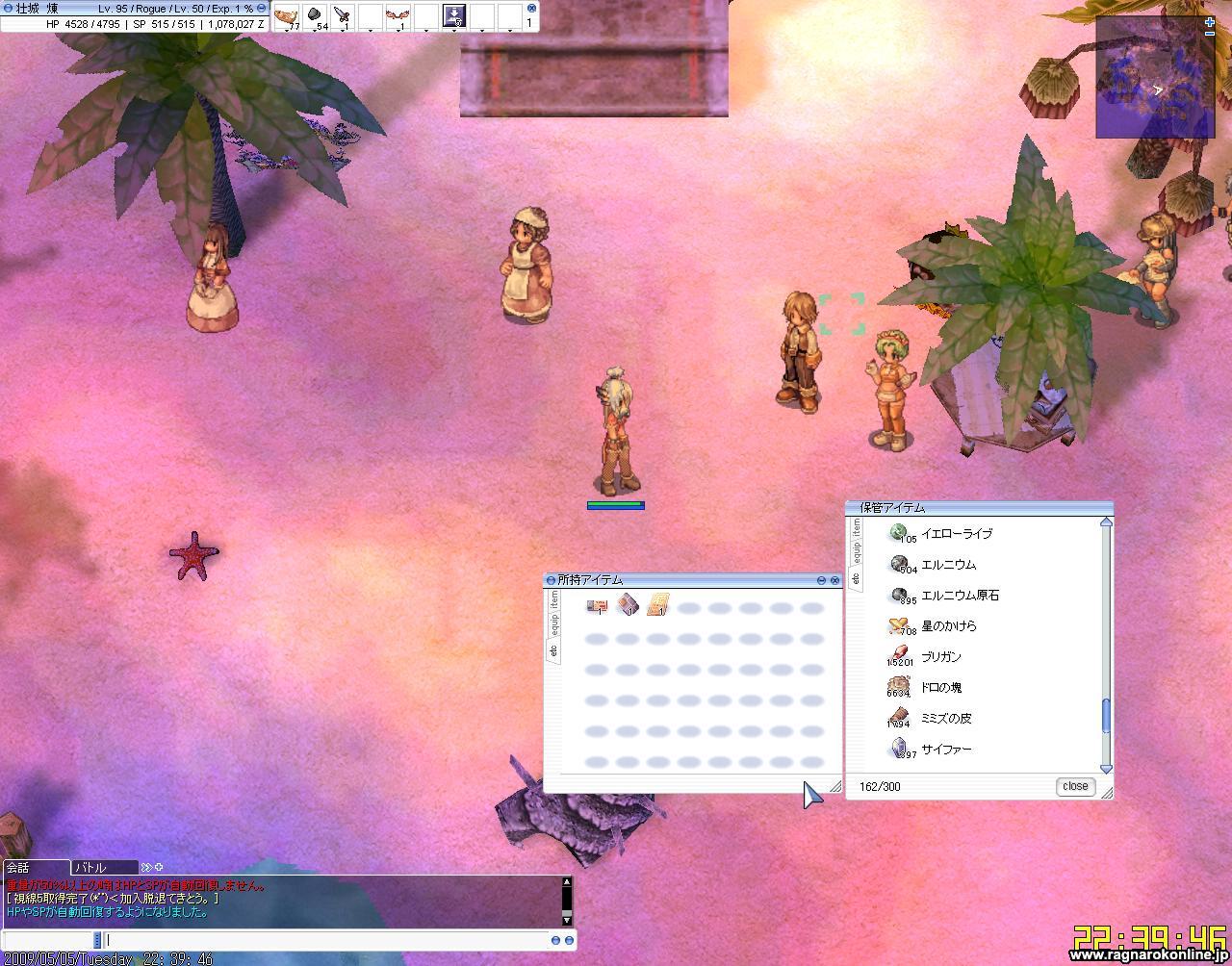1232x966 pixels.
Task: Click the first round button right of chat input
Action: pyautogui.click(x=555, y=940)
